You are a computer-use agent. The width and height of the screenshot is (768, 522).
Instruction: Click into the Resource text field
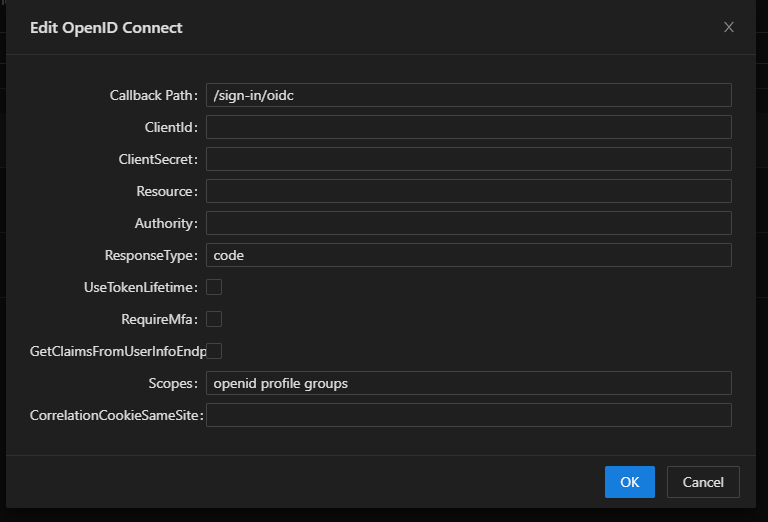pos(468,191)
